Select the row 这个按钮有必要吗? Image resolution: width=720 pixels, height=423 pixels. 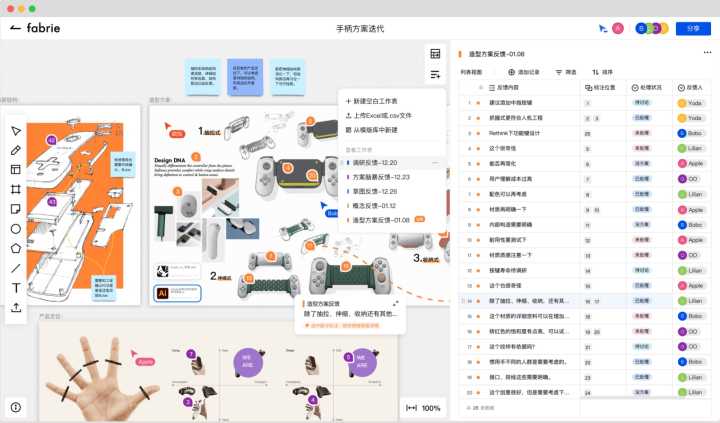[x=585, y=347]
